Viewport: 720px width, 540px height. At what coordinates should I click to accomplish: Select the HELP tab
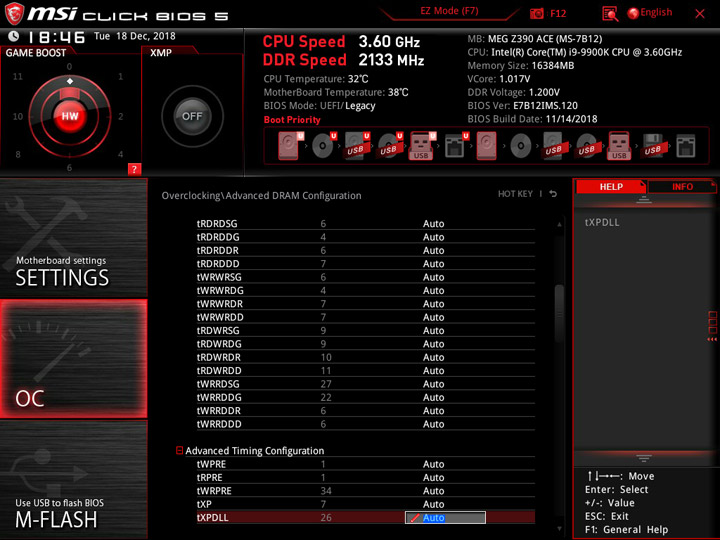[x=611, y=186]
